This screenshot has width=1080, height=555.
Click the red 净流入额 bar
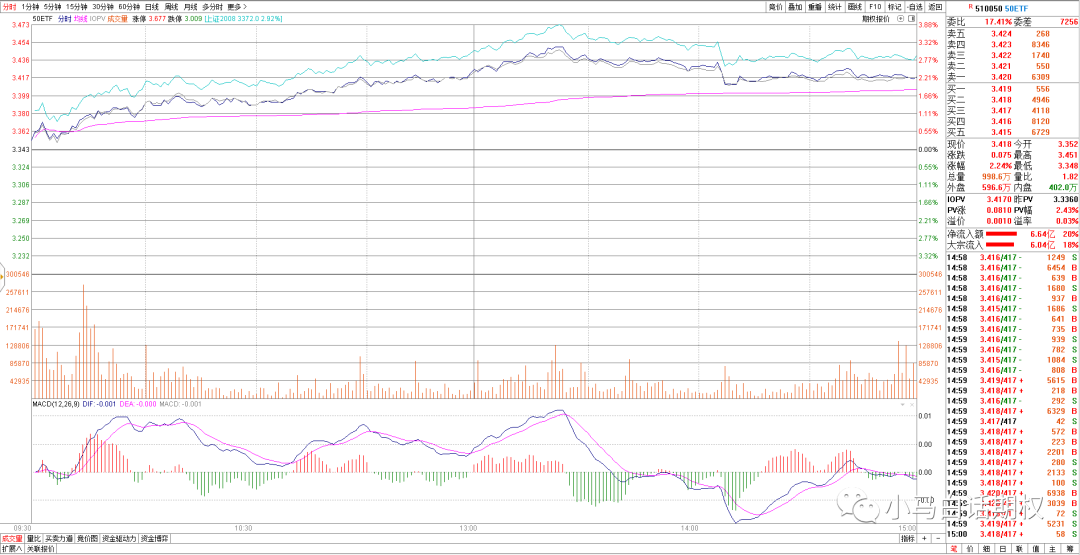coord(1001,234)
